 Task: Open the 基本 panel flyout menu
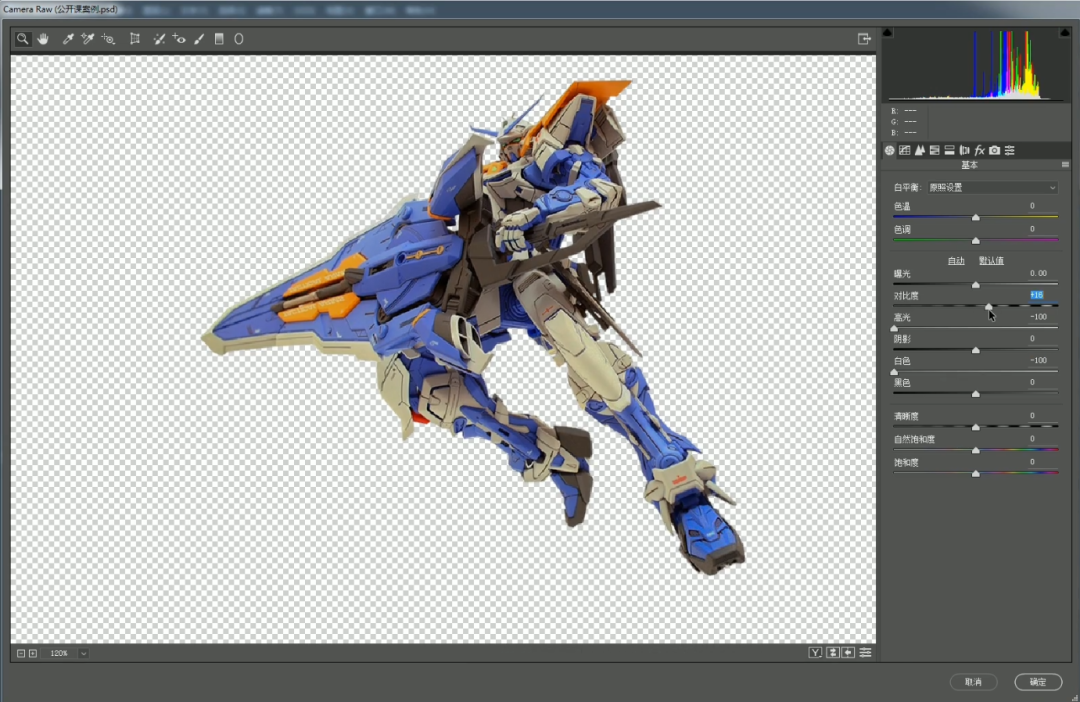(x=1066, y=165)
